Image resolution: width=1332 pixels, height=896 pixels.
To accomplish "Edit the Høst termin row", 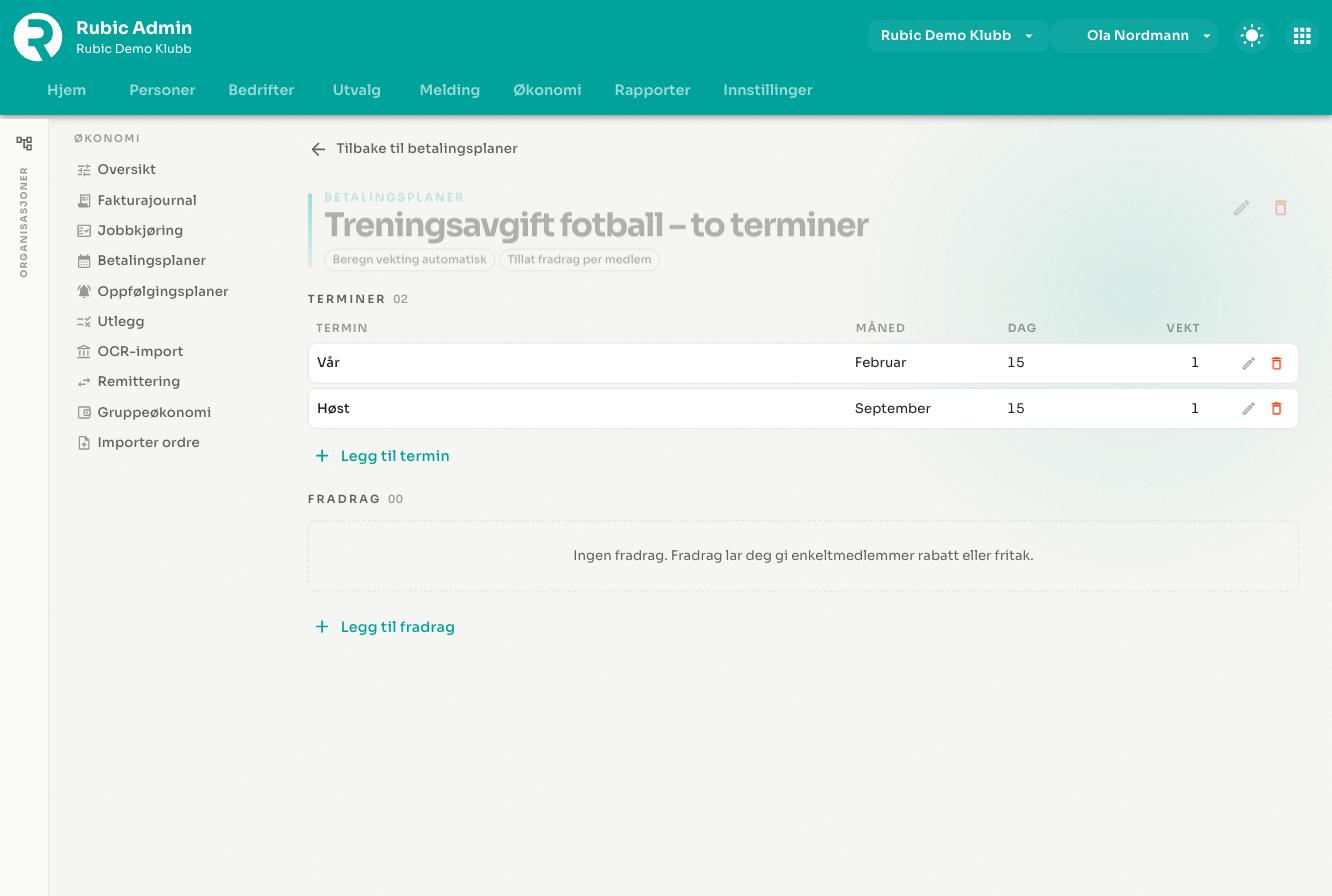I will (1248, 409).
